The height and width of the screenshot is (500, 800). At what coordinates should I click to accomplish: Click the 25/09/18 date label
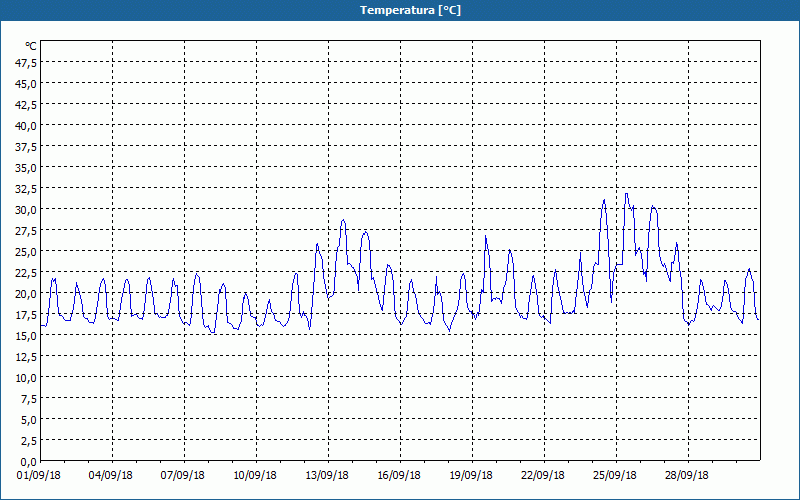(615, 476)
